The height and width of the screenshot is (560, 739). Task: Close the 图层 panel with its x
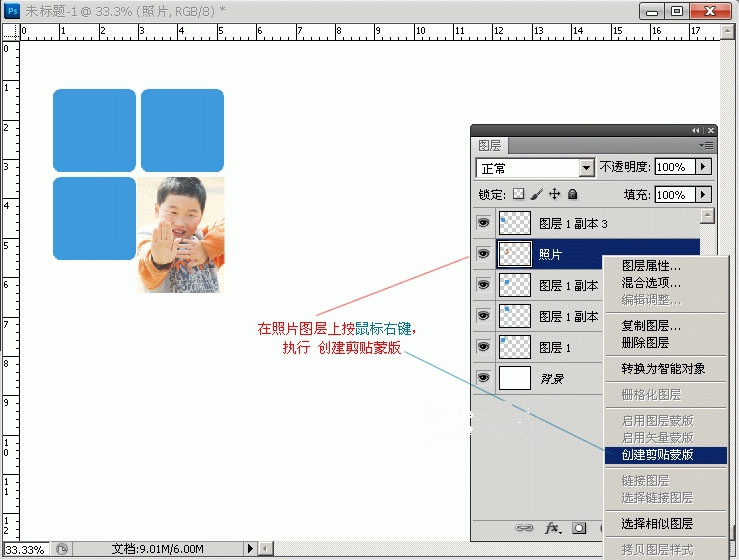(711, 131)
